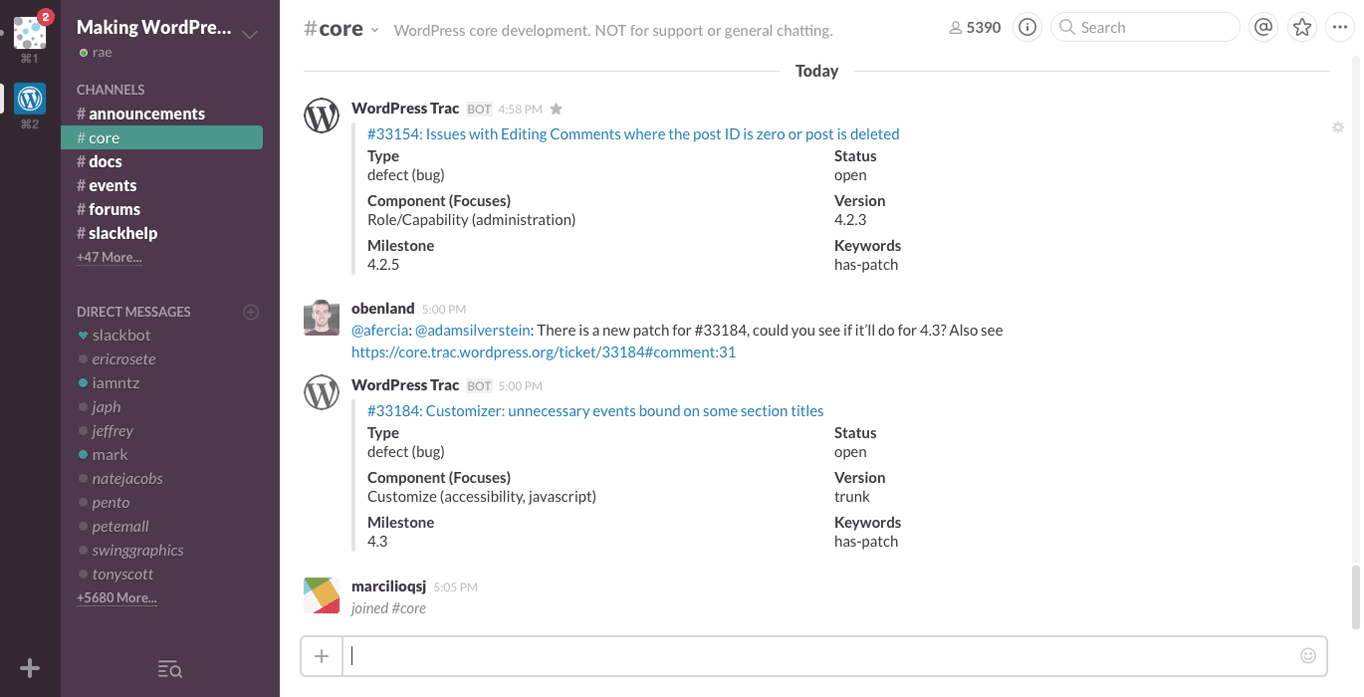Open the slackhelp channel

coord(122,233)
